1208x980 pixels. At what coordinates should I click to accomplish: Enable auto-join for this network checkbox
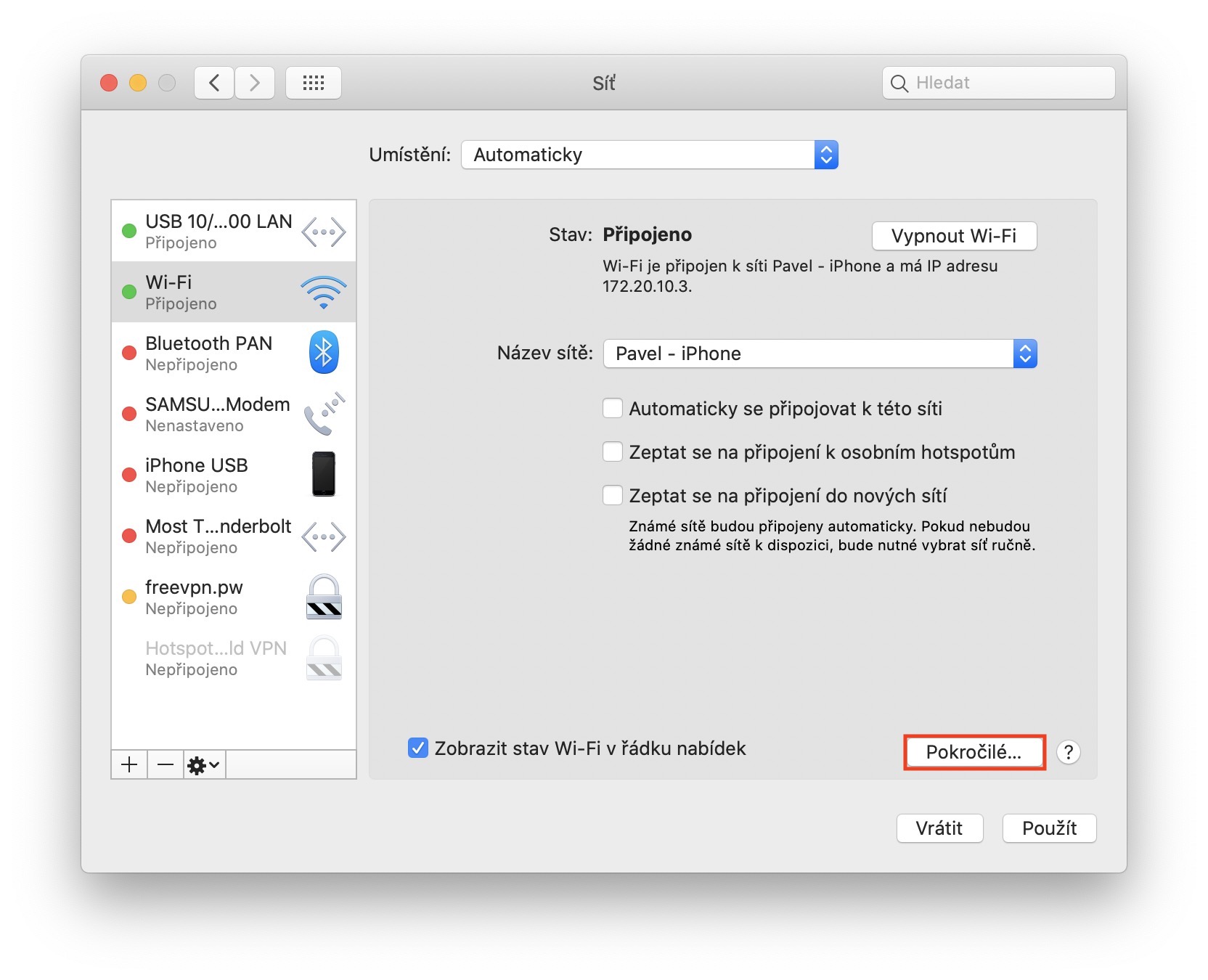pyautogui.click(x=613, y=408)
